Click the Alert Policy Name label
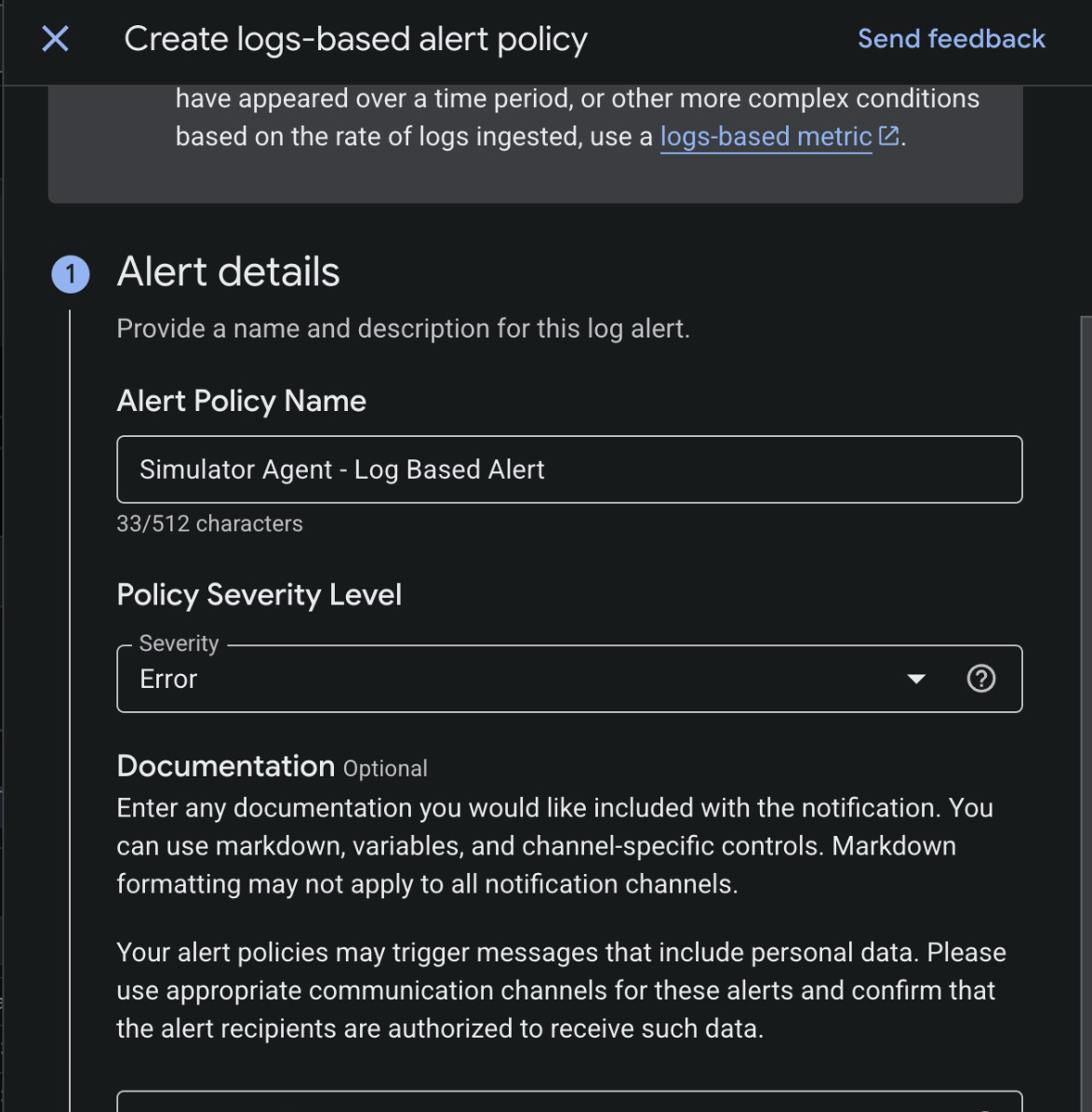 (x=241, y=401)
